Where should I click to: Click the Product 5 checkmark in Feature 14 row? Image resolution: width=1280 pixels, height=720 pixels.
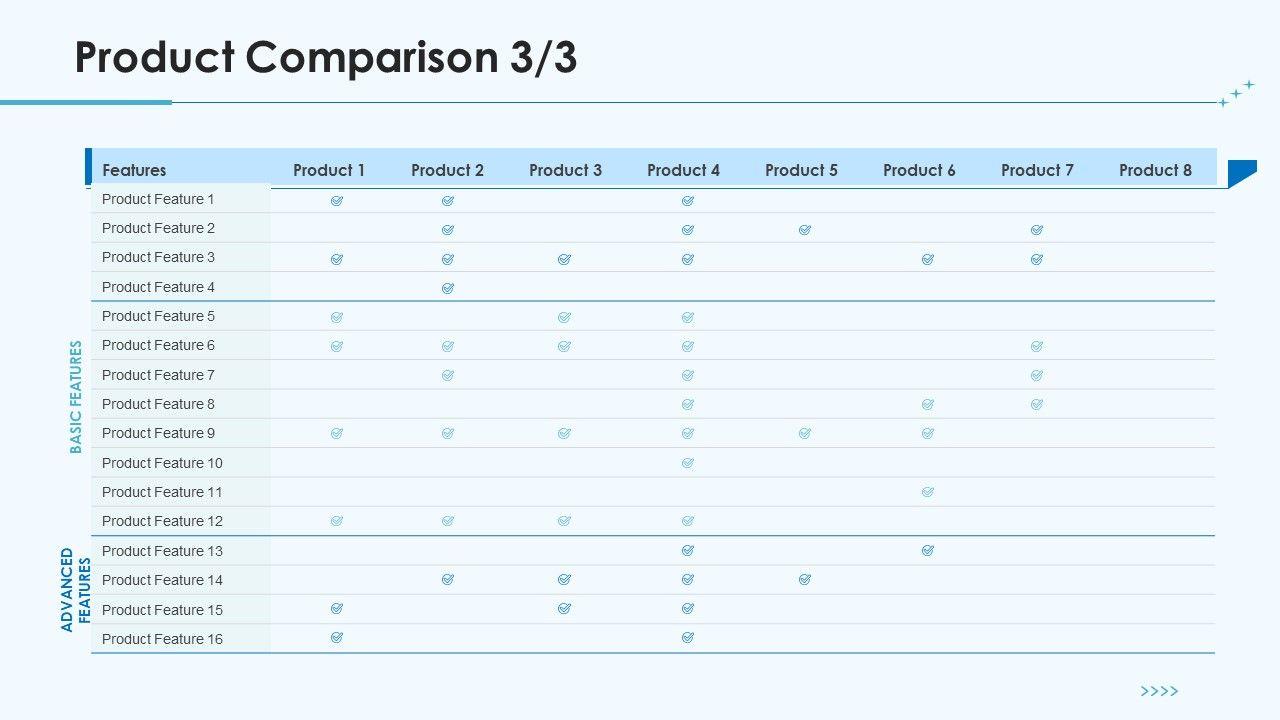(805, 579)
